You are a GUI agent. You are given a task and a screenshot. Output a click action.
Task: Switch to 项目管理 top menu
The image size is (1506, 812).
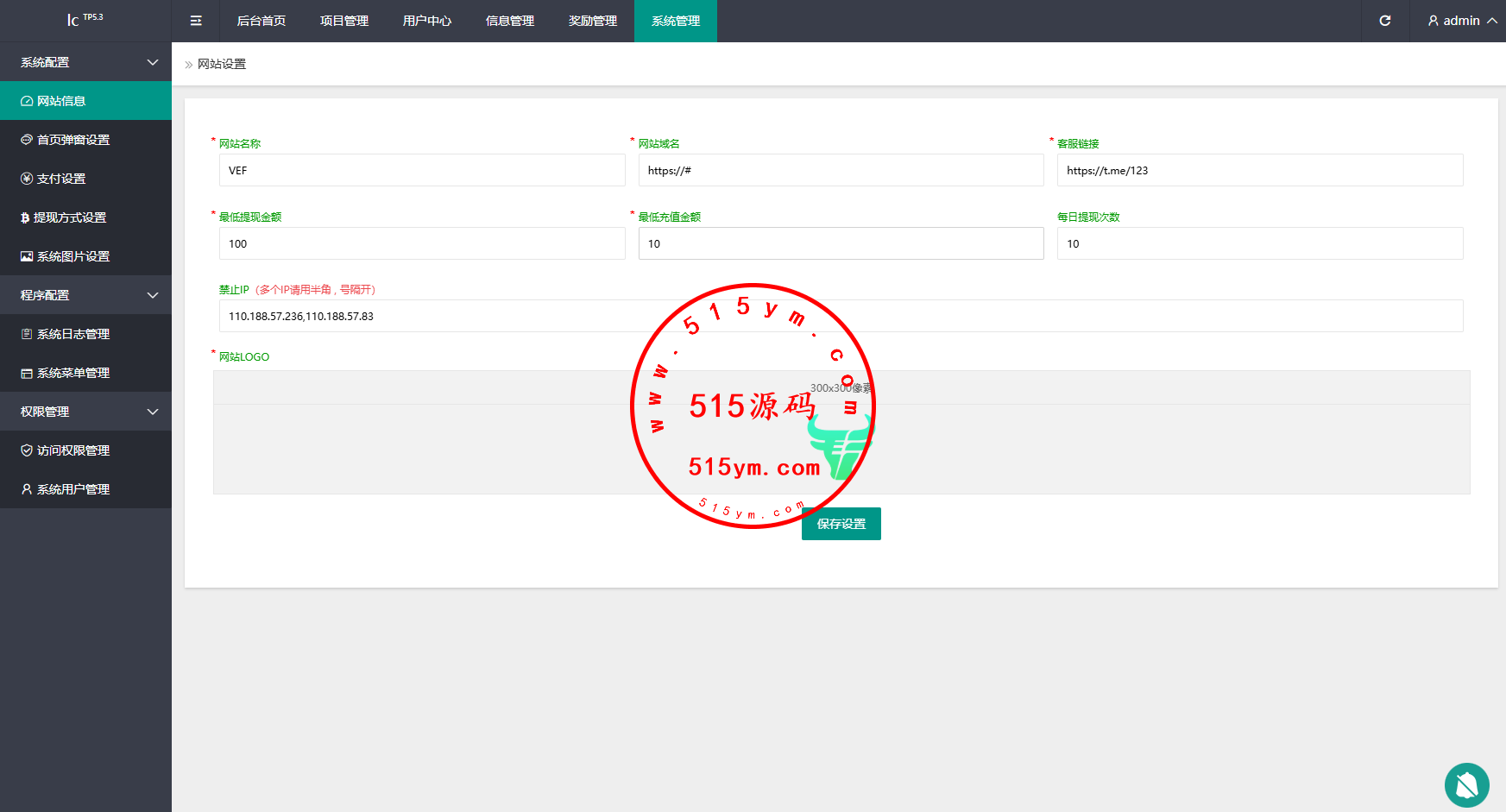(344, 21)
